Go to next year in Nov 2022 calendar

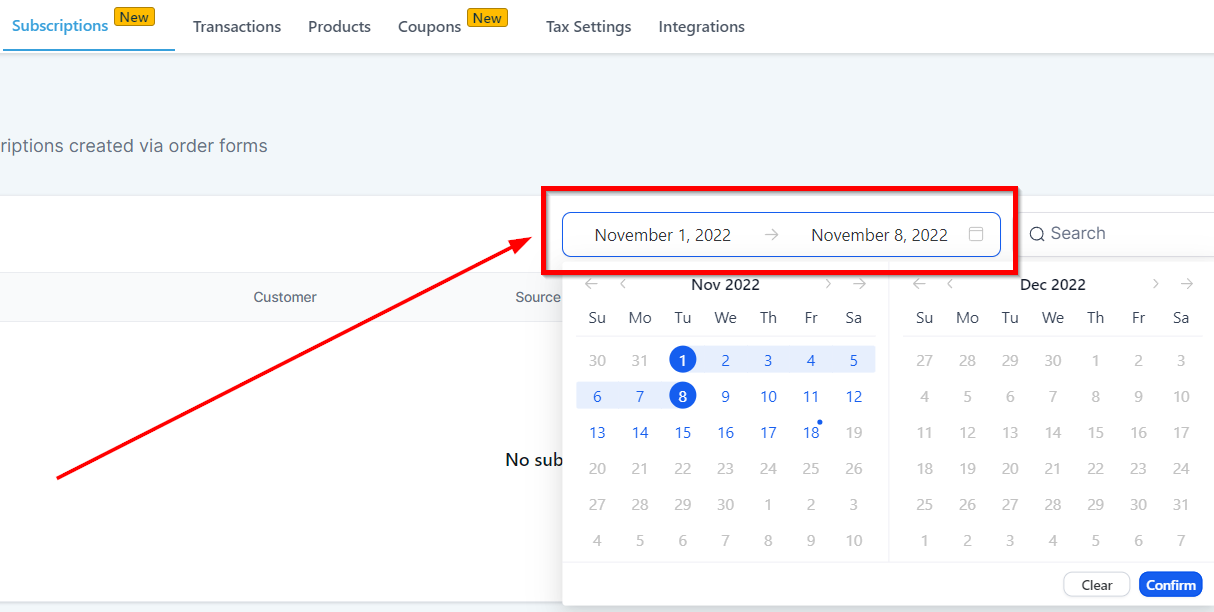(x=859, y=284)
